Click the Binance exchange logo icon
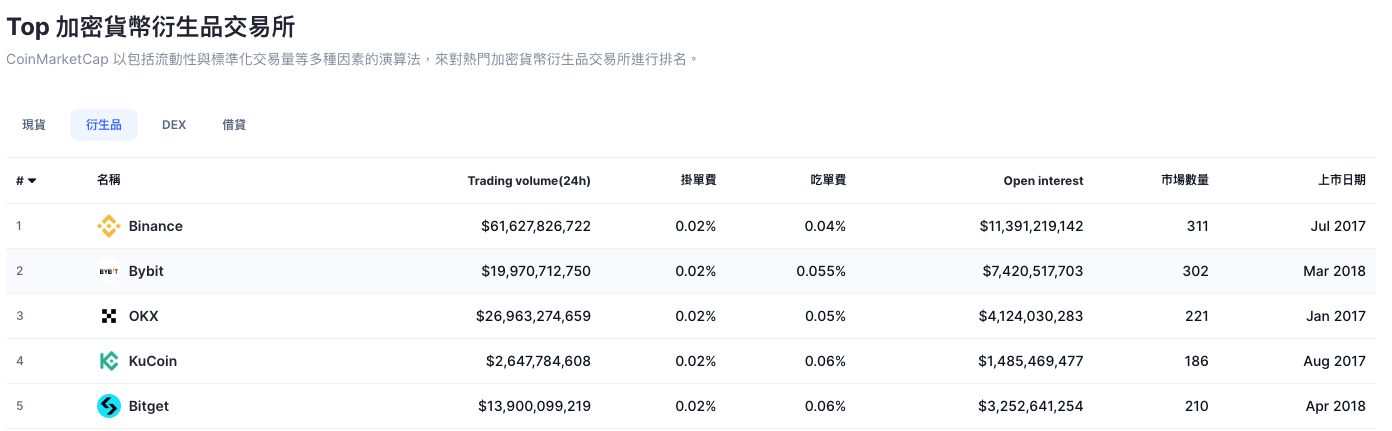 pyautogui.click(x=108, y=226)
